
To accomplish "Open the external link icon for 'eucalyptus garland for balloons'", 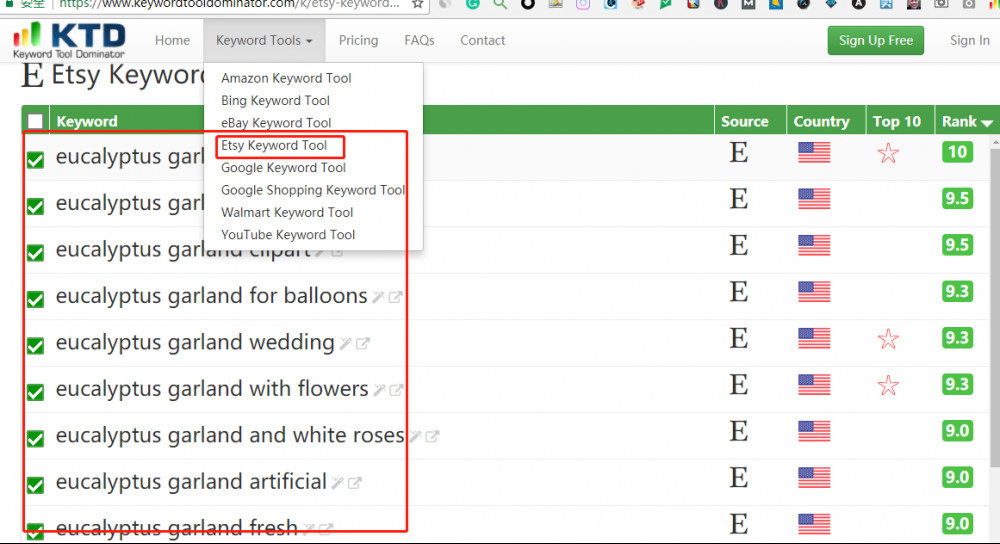I will [x=395, y=297].
